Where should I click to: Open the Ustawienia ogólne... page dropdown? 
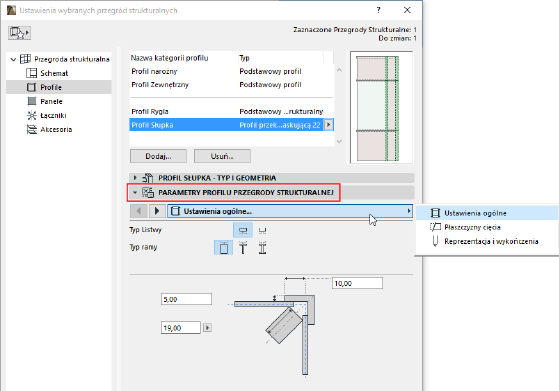(290, 211)
